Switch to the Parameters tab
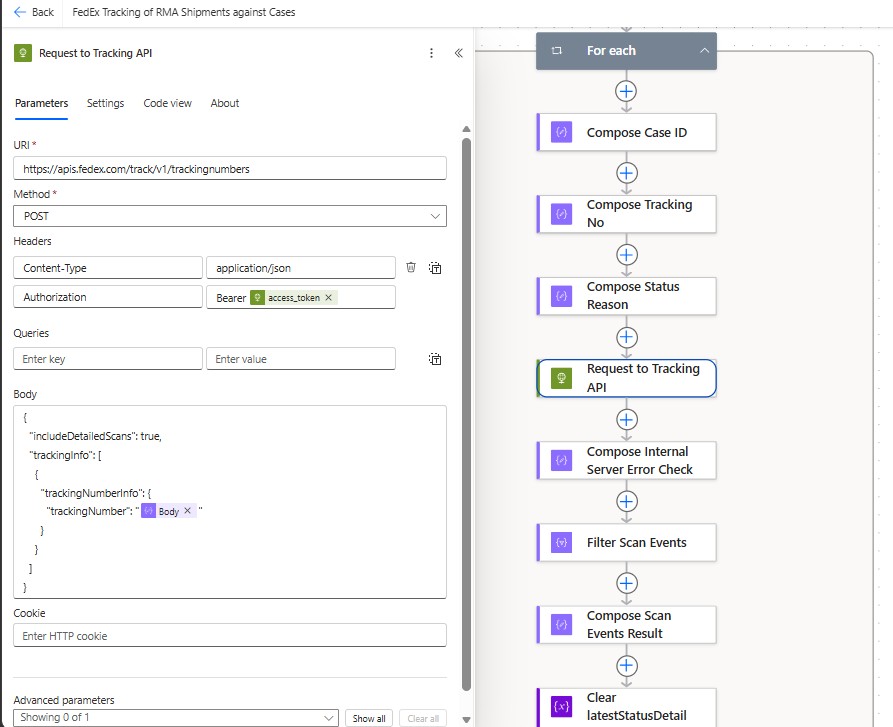893x727 pixels. pyautogui.click(x=42, y=103)
